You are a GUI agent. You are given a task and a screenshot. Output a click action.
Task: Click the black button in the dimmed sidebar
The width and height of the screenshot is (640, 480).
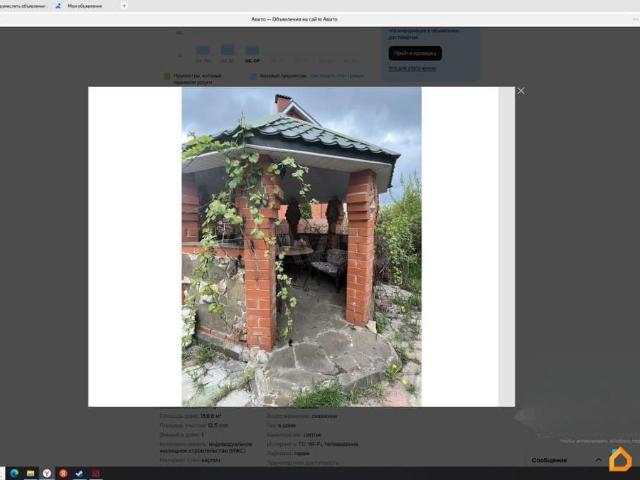tap(415, 53)
